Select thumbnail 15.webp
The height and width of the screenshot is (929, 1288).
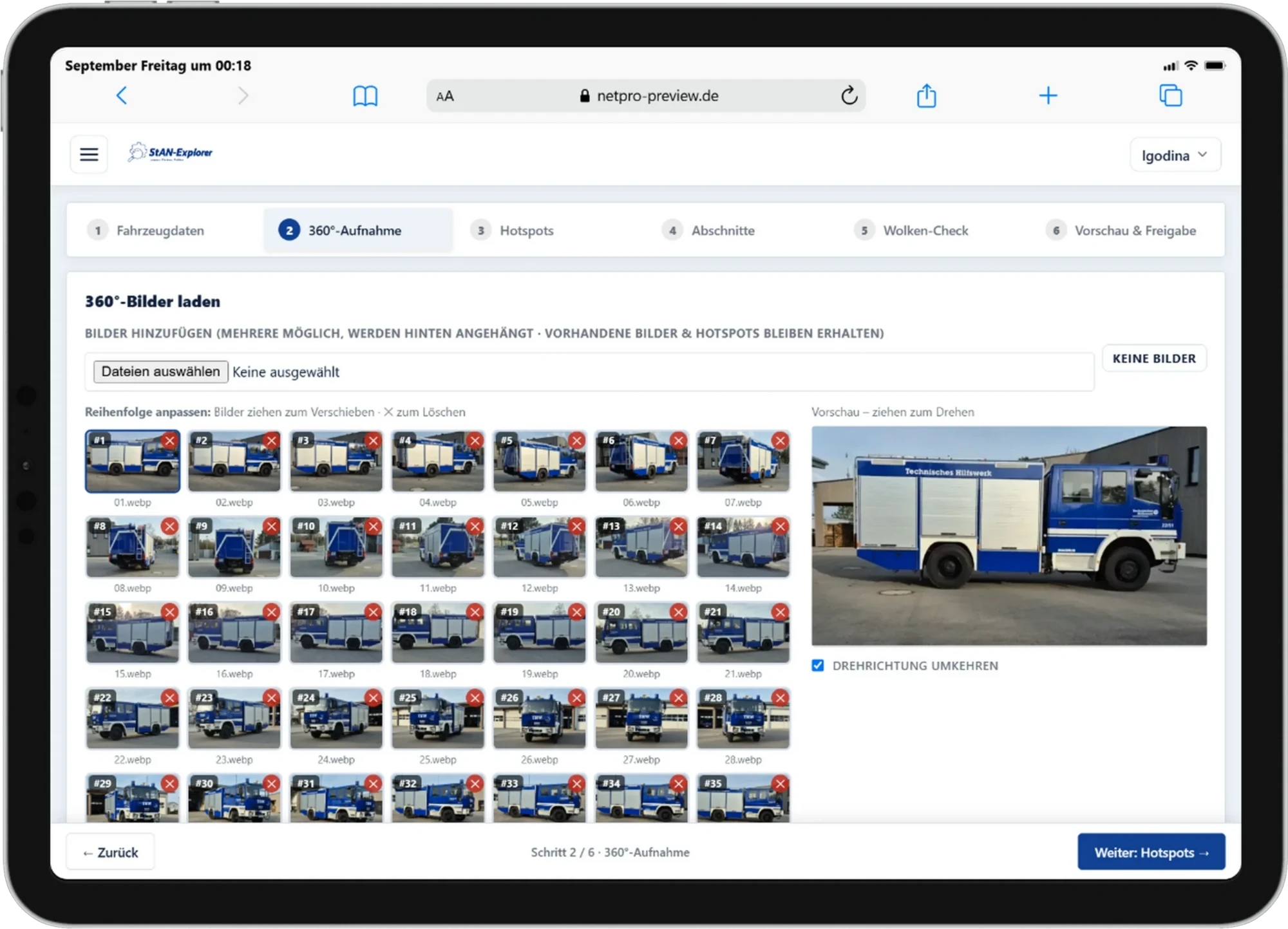click(133, 632)
